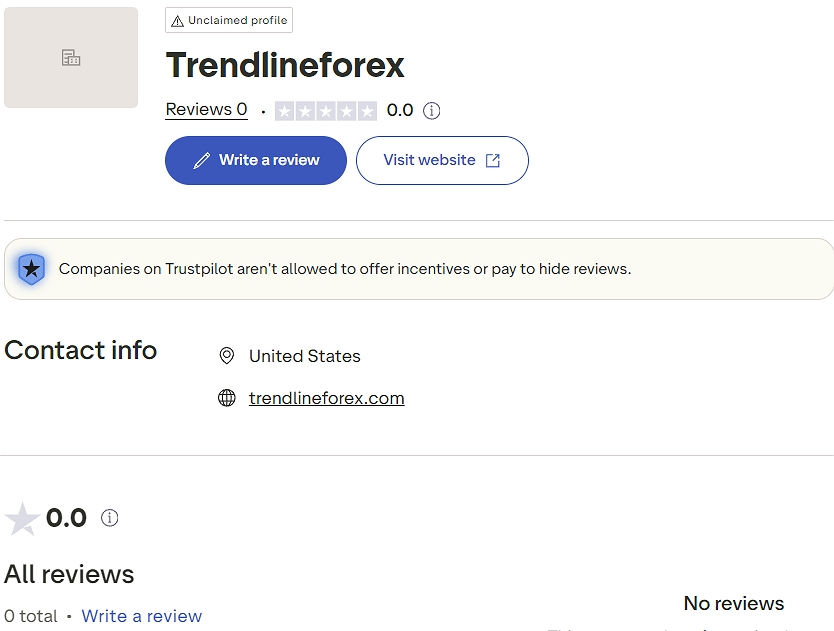Open the info icon next to the top 0.0 score
This screenshot has height=631, width=834.
pos(431,111)
